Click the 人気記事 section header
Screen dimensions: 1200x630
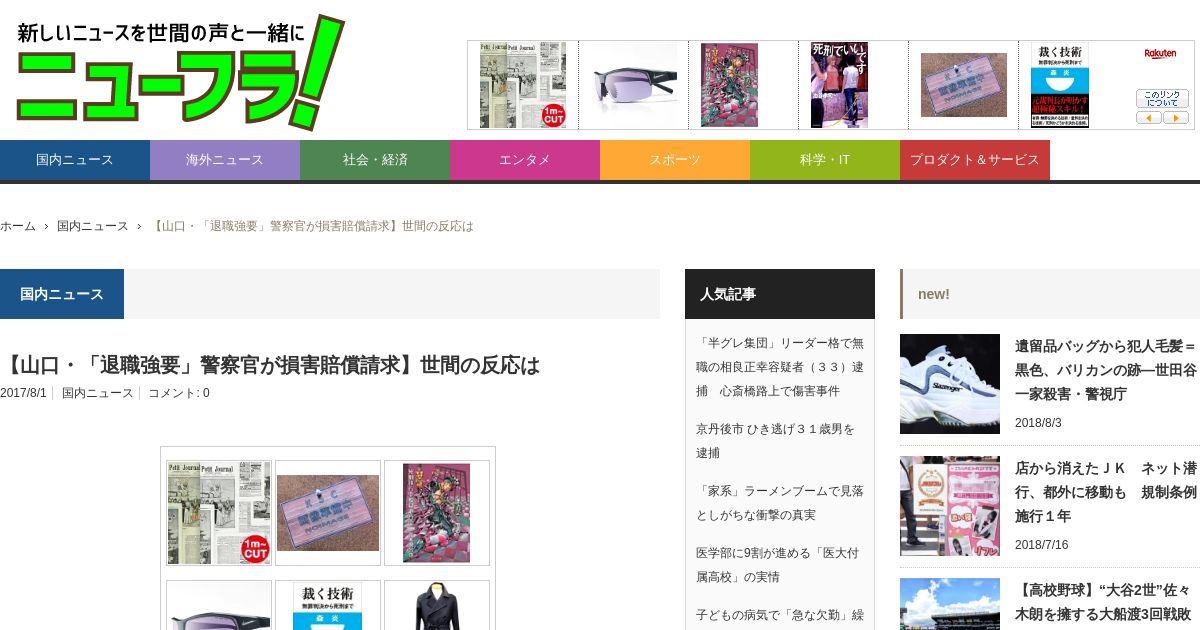(x=780, y=294)
